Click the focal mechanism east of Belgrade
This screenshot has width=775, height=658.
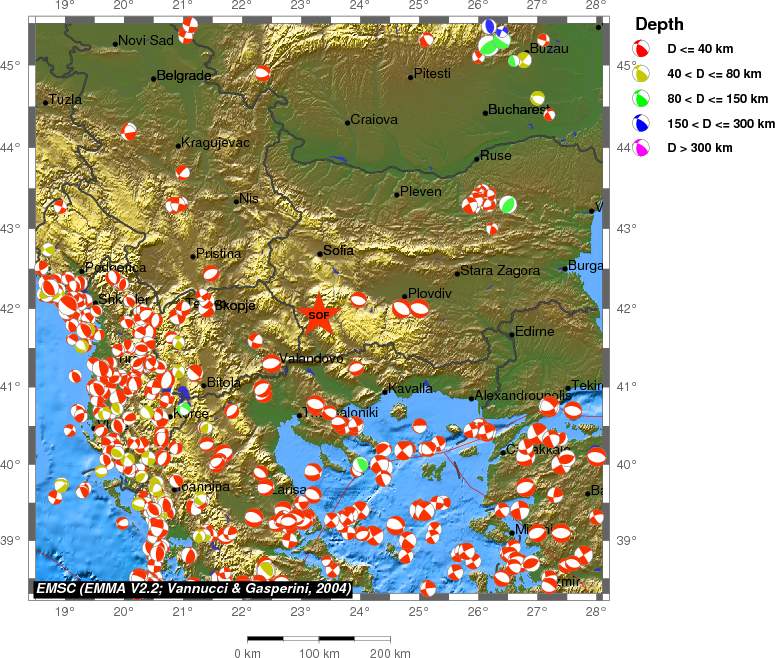(263, 74)
